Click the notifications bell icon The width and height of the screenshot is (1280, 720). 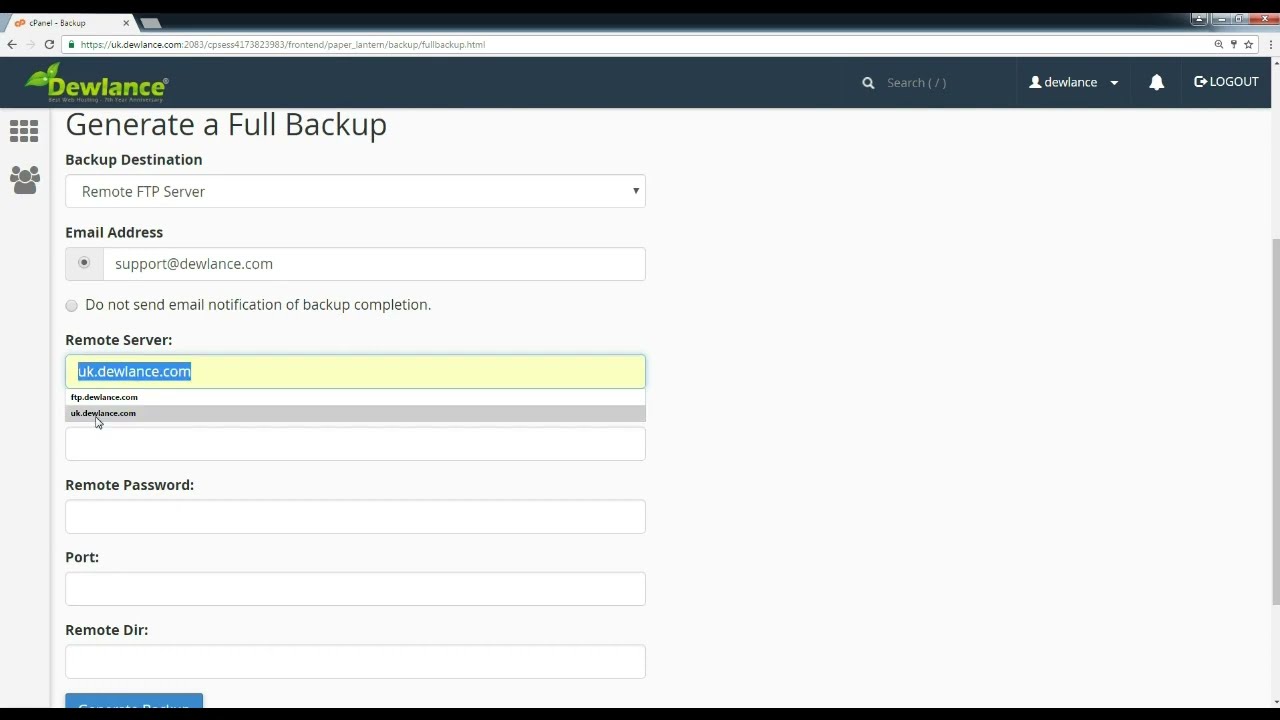pos(1156,83)
